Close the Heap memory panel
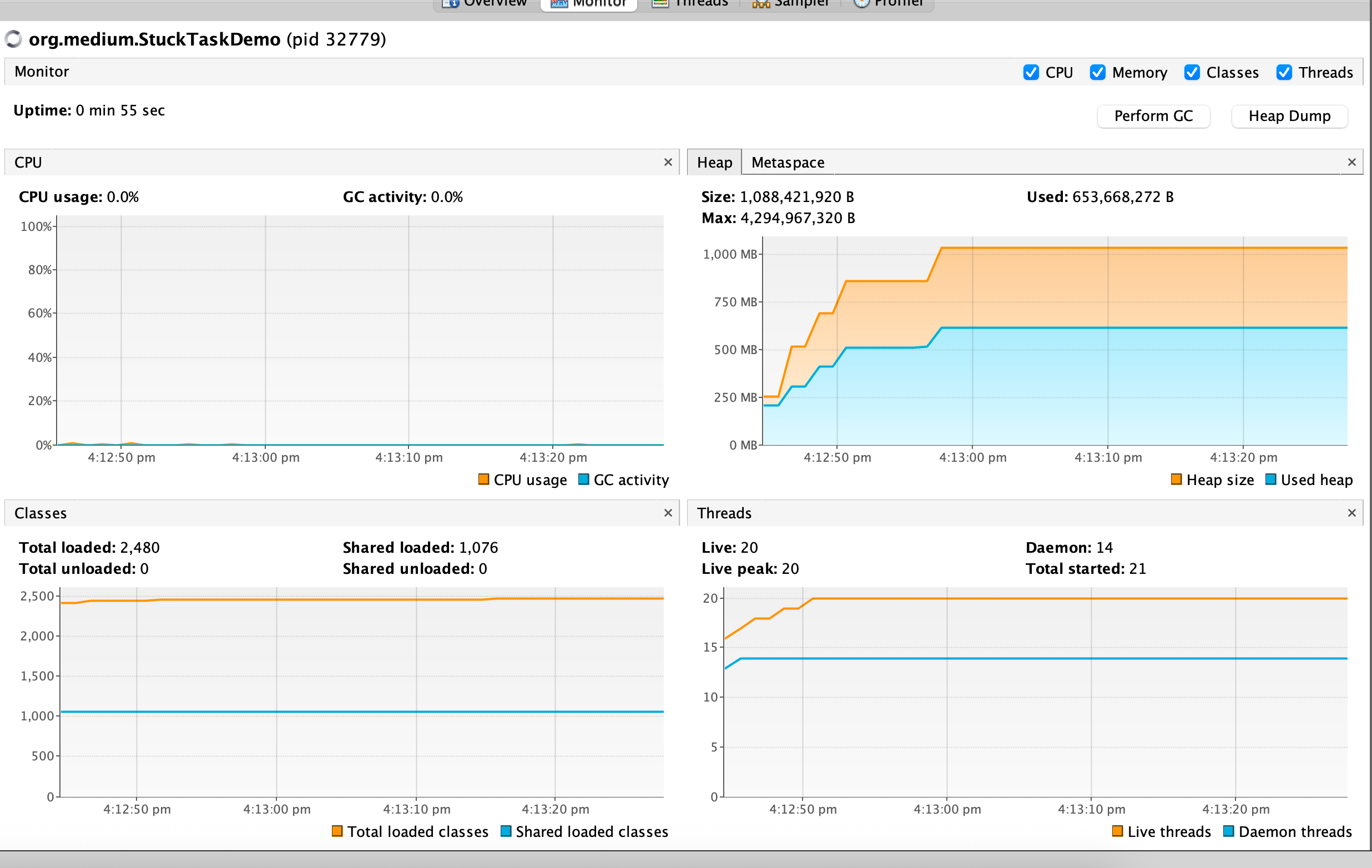1372x868 pixels. [x=1351, y=162]
